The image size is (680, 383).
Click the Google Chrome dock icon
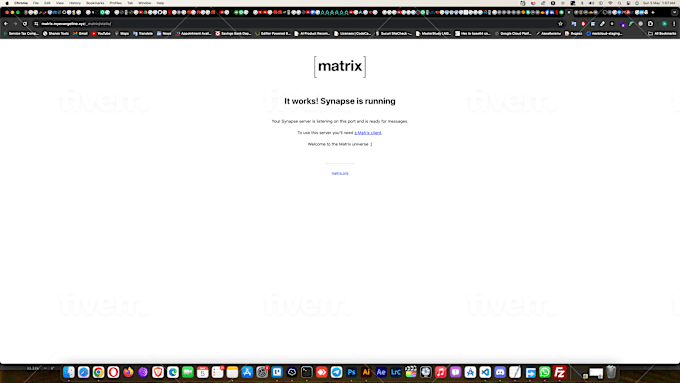[98, 372]
